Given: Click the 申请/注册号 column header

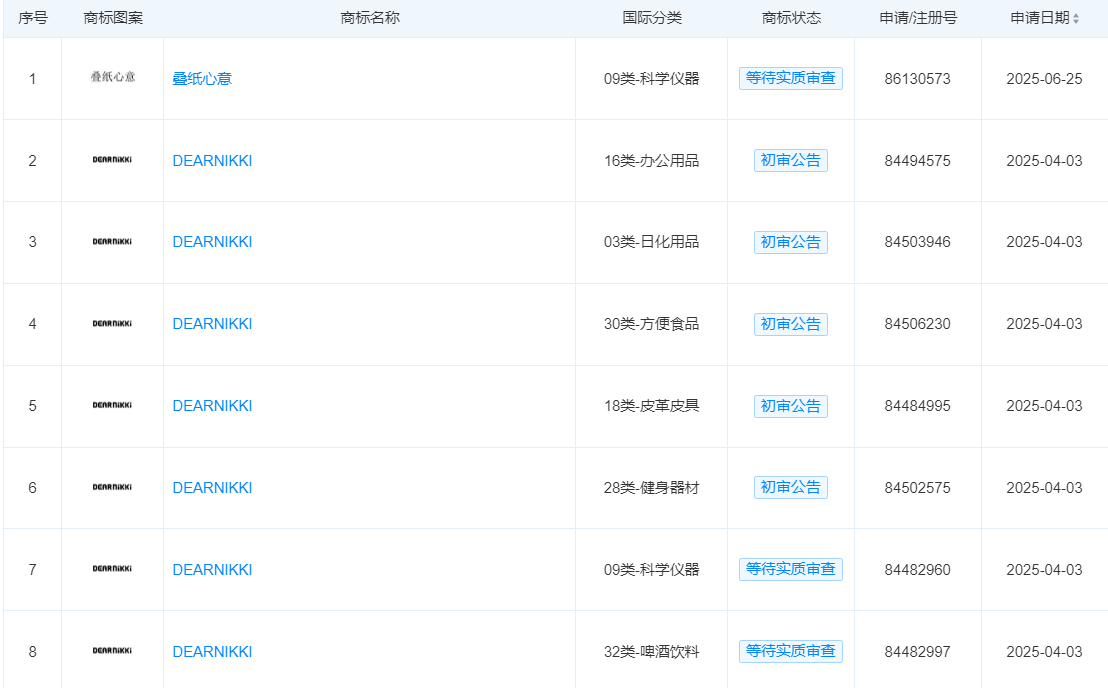Looking at the screenshot, I should 918,18.
